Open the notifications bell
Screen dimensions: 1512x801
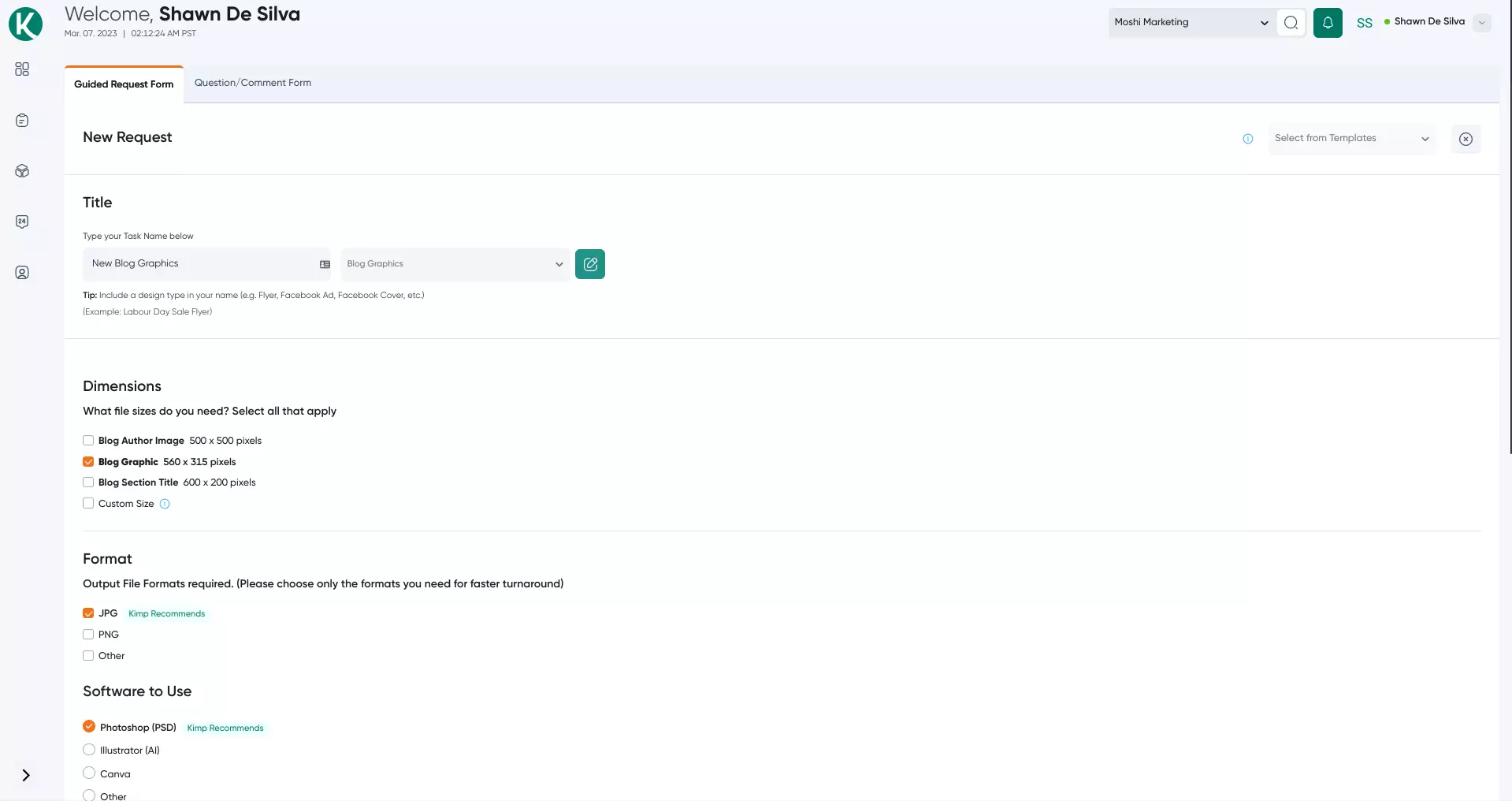(x=1328, y=22)
